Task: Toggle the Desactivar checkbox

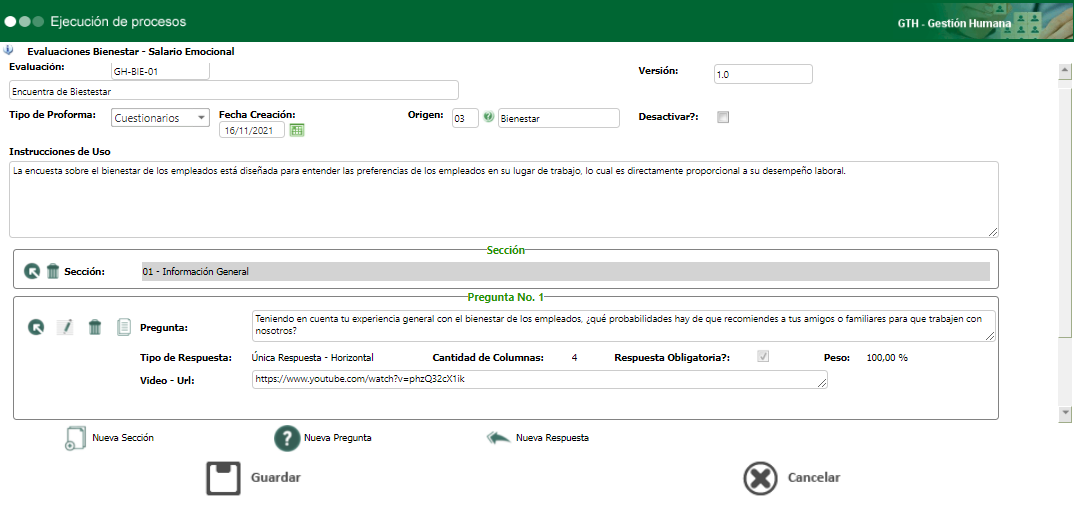Action: point(723,117)
